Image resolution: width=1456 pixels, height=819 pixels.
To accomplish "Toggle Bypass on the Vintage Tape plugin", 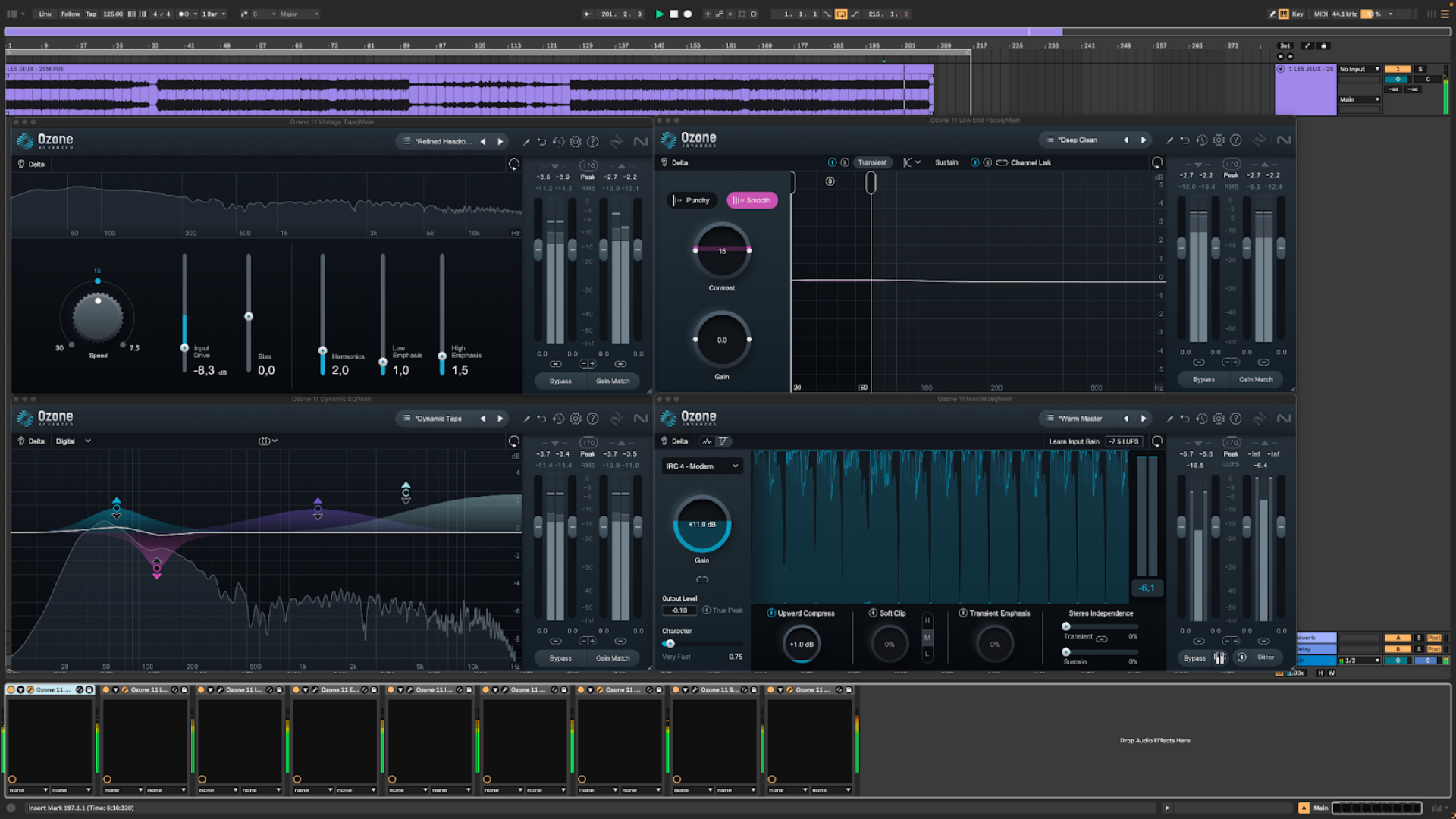I will coord(560,381).
